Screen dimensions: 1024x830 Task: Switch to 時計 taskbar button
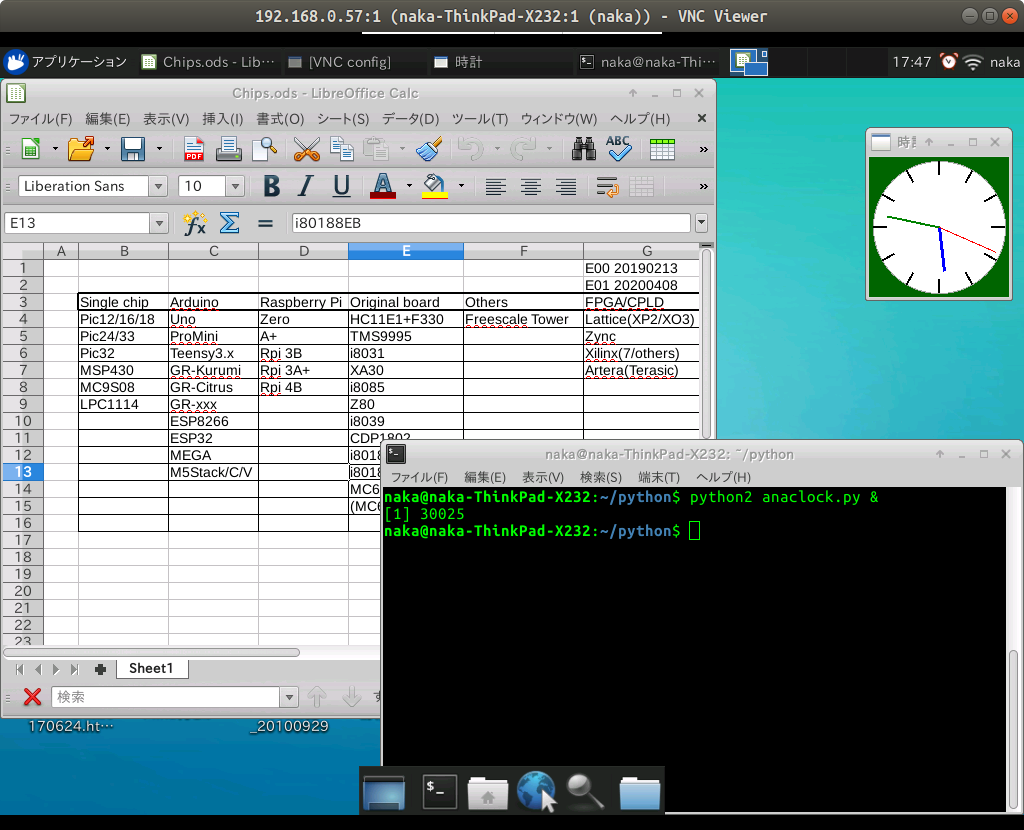point(468,62)
